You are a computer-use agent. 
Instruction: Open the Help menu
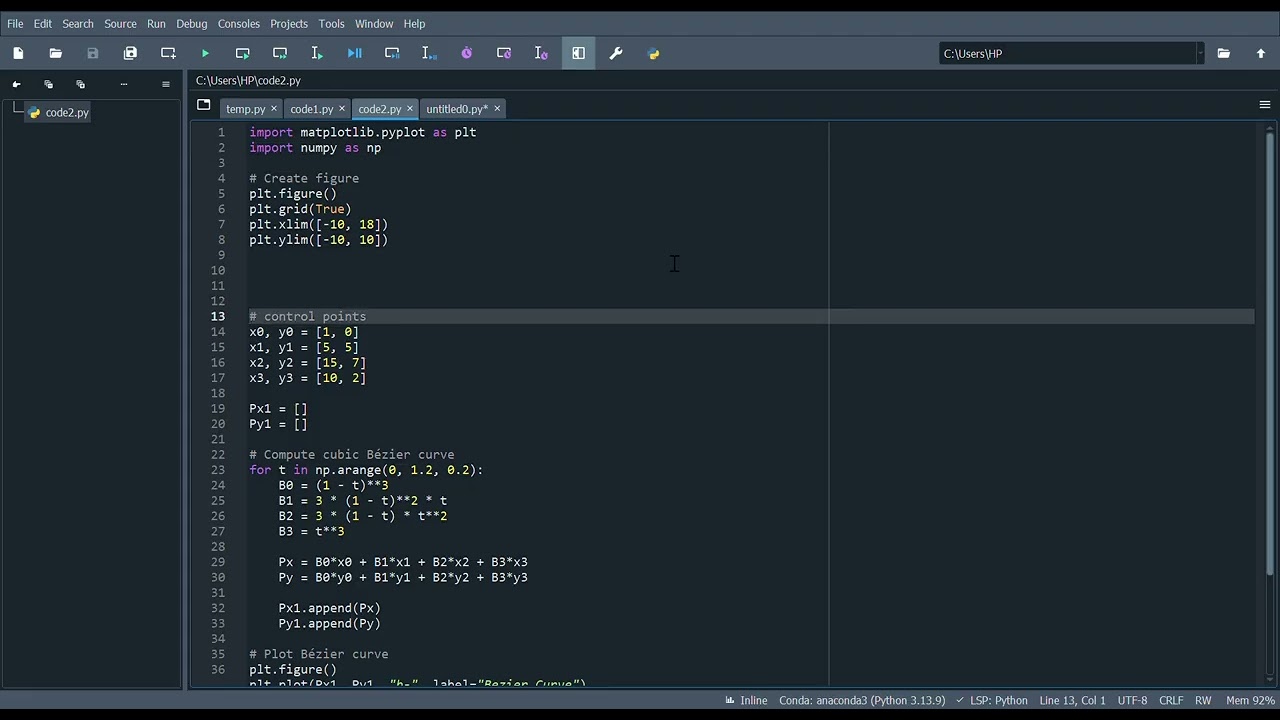pyautogui.click(x=414, y=24)
